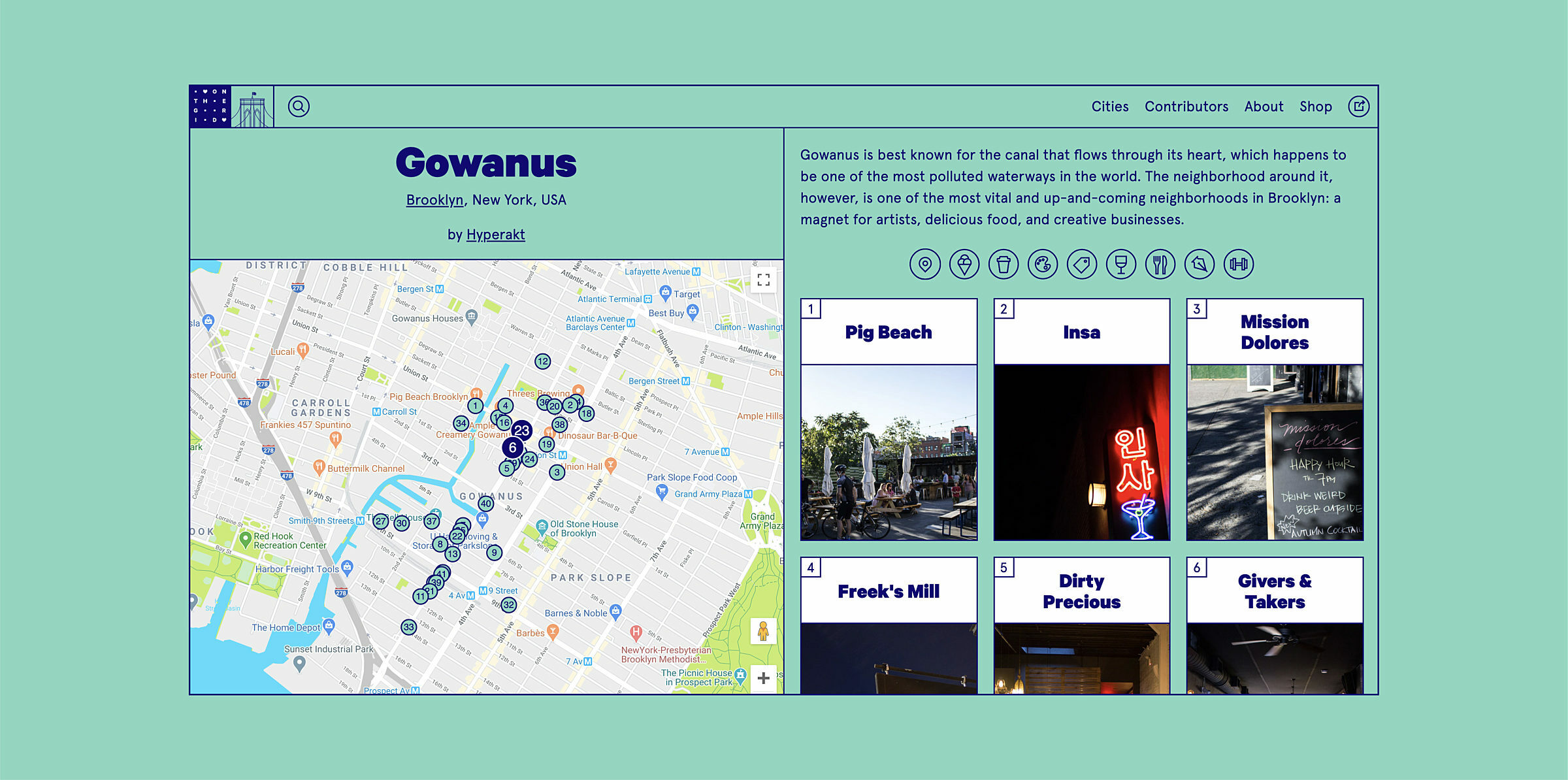This screenshot has width=1568, height=780.
Task: Open the Freek's Mill card title
Action: (x=889, y=591)
